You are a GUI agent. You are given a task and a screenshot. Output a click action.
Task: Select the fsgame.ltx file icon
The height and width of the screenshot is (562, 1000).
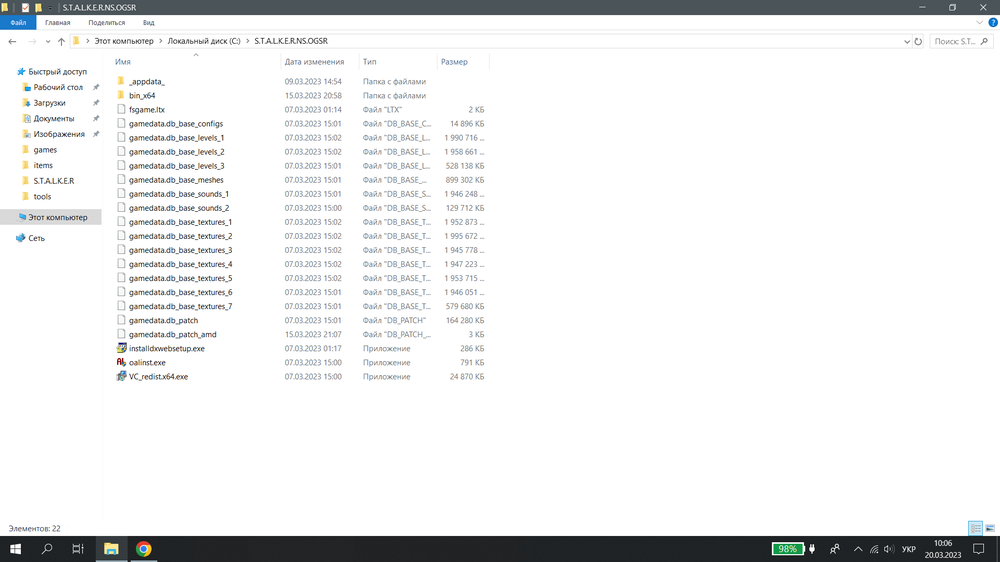pyautogui.click(x=121, y=109)
